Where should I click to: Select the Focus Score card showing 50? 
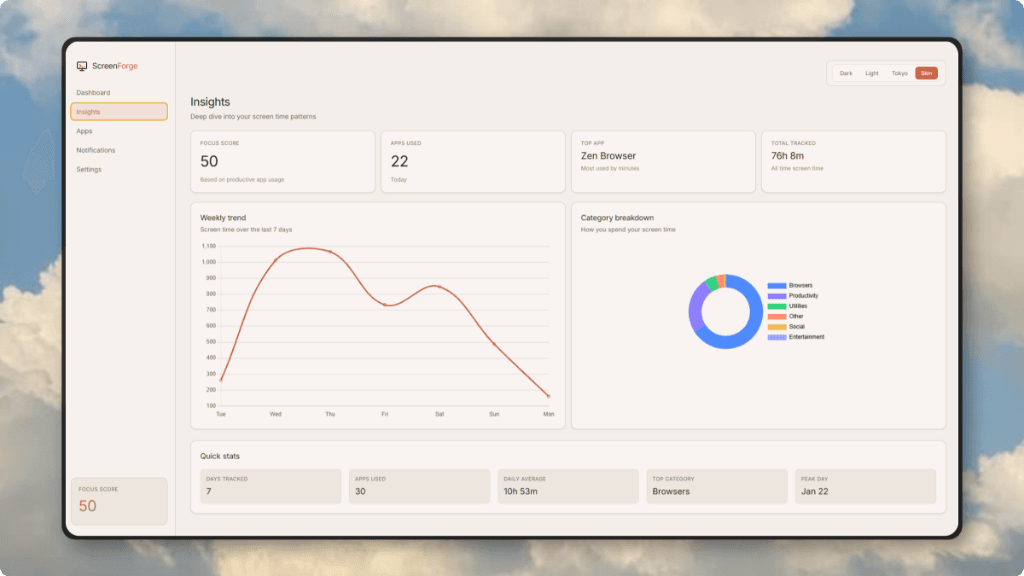[x=282, y=161]
